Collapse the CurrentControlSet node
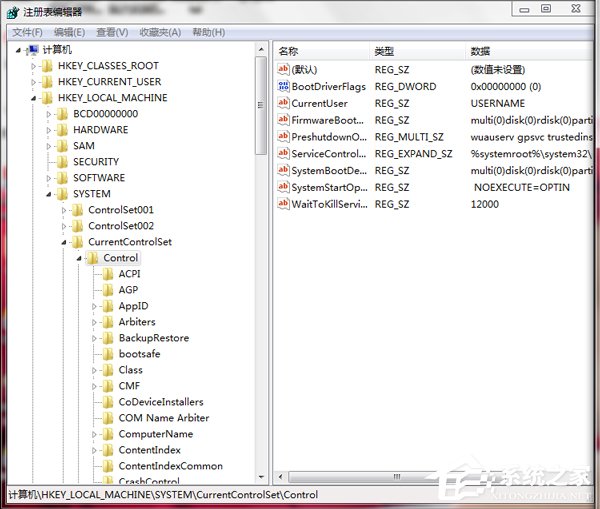The image size is (600, 509). (x=64, y=242)
